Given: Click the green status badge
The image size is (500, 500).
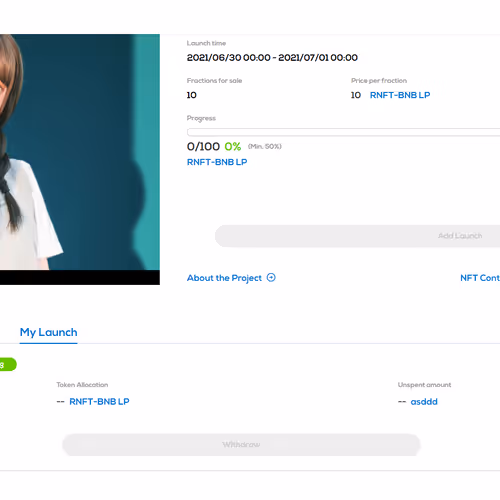Looking at the screenshot, I should click(8, 364).
